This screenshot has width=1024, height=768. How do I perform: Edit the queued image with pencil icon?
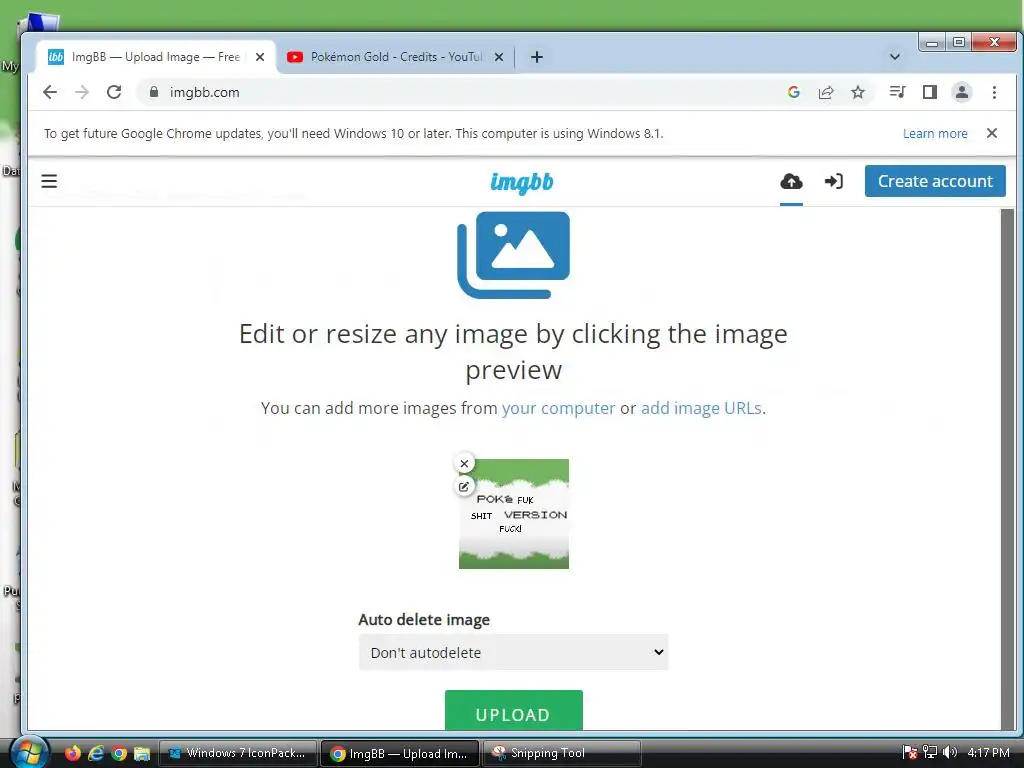464,487
